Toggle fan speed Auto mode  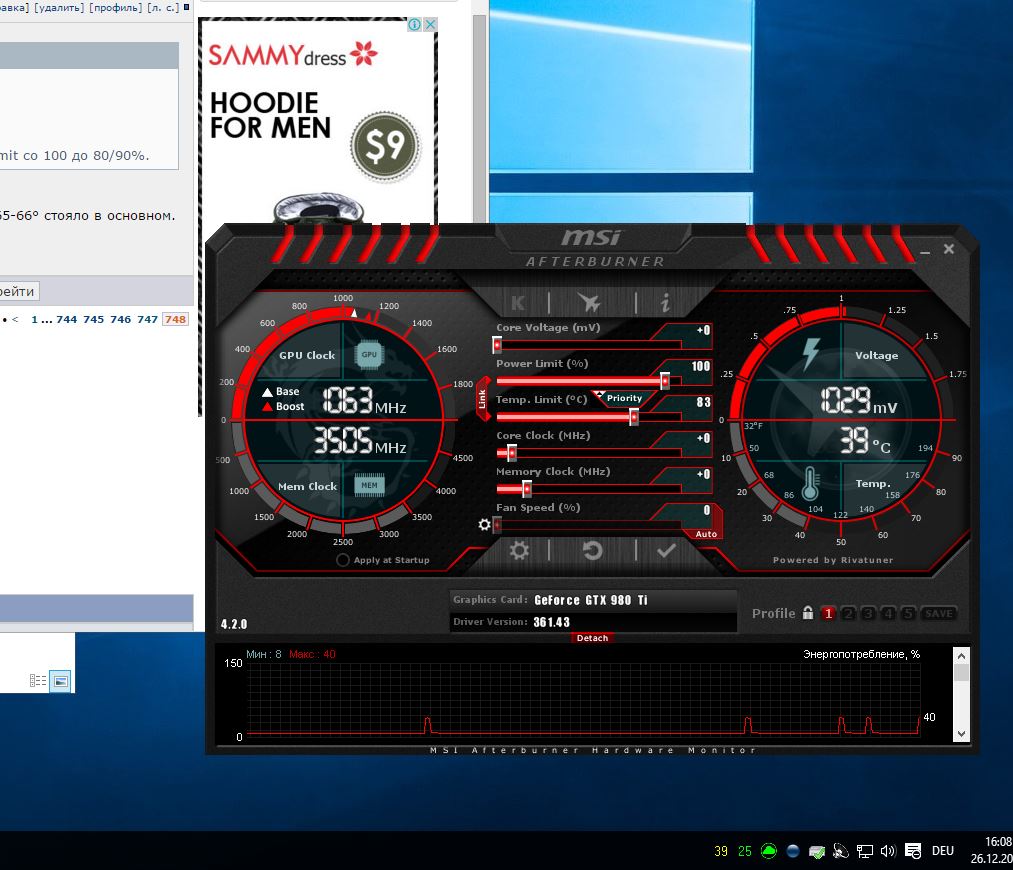(x=706, y=533)
